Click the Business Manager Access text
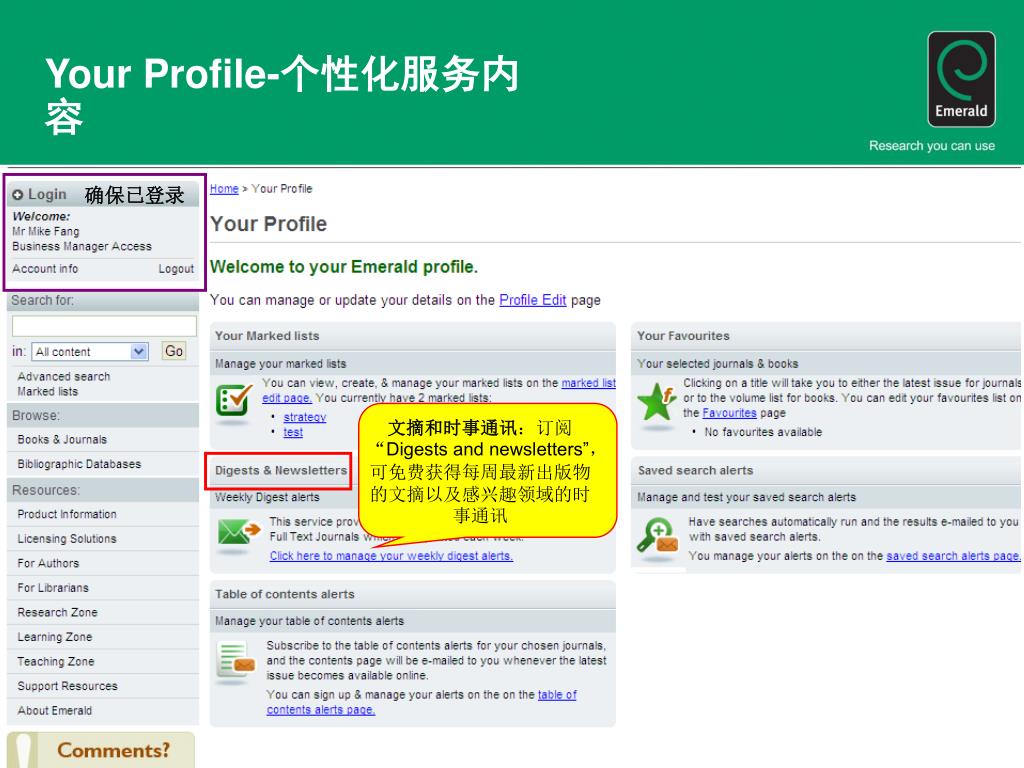Screen dimensions: 1024x768 [x=82, y=246]
